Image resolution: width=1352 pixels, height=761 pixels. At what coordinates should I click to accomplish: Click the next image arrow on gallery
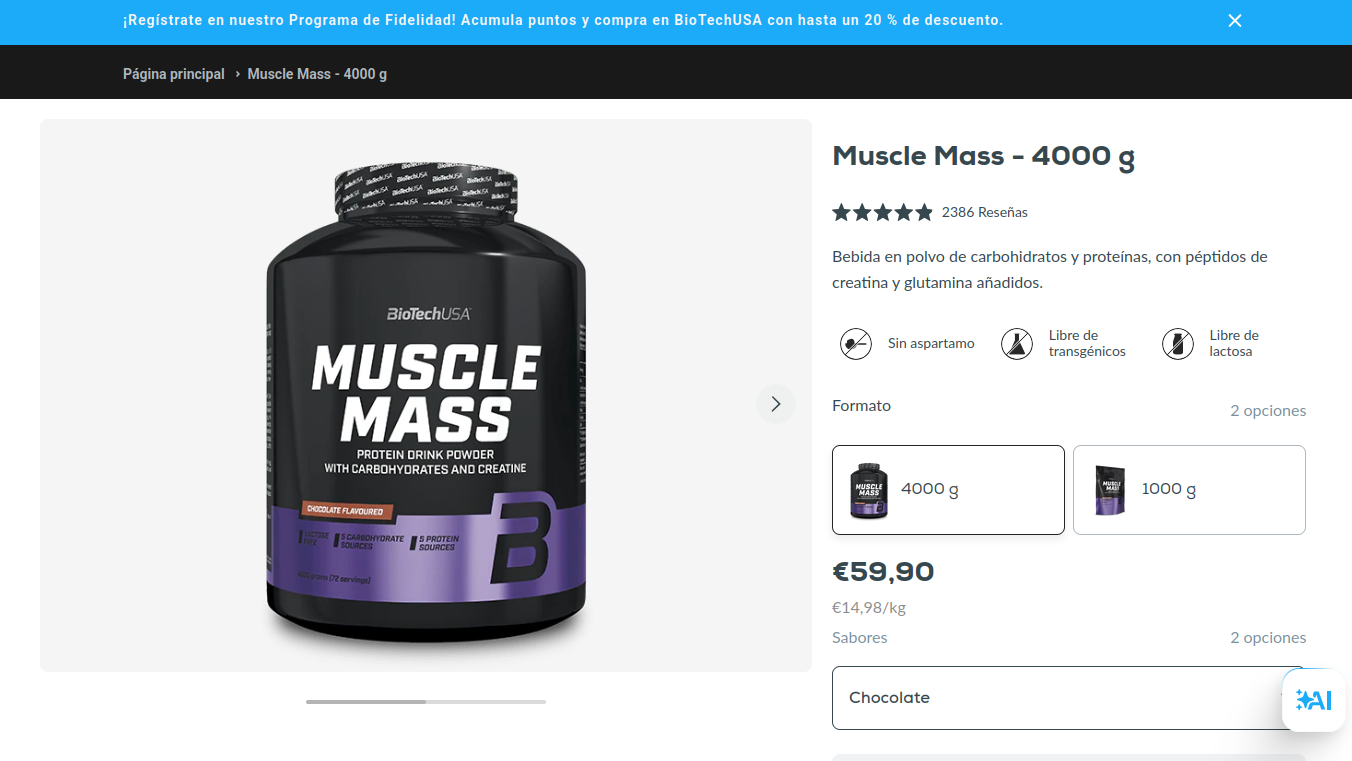pyautogui.click(x=775, y=404)
